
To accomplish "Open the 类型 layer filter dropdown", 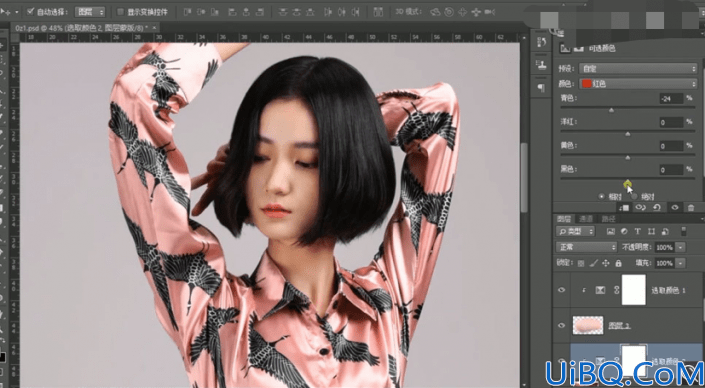I will [575, 232].
